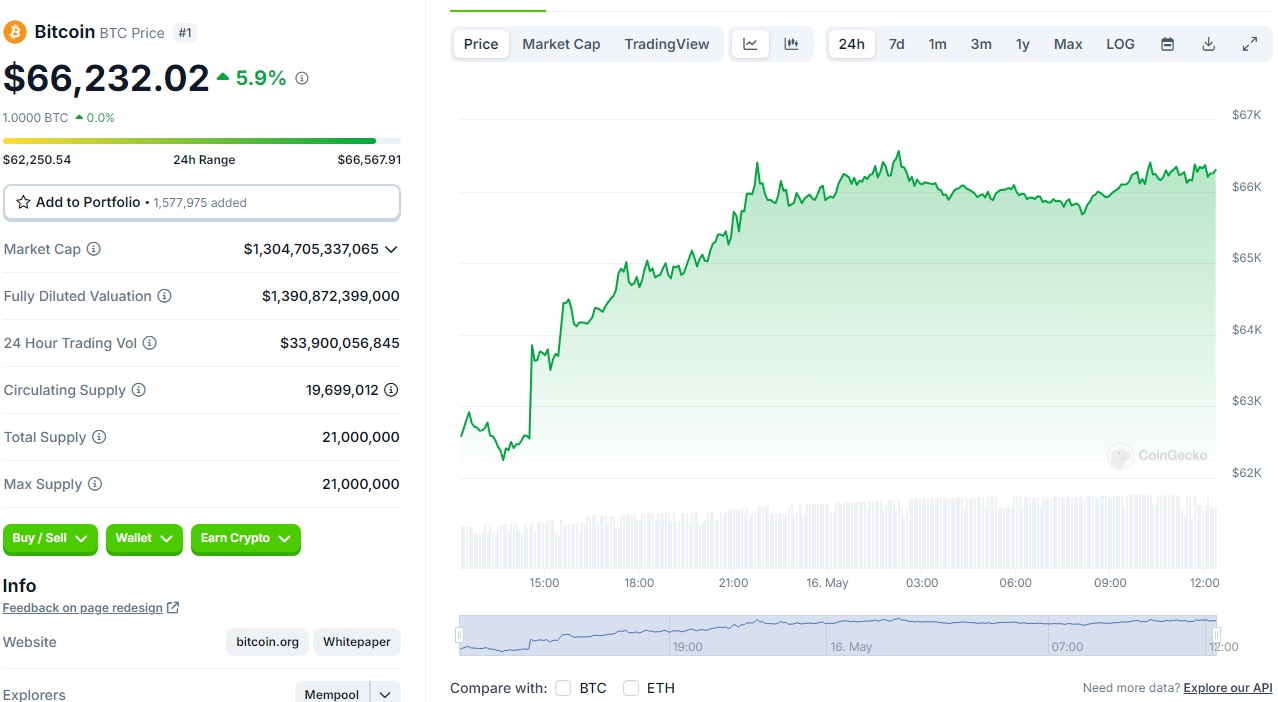The height and width of the screenshot is (702, 1278).
Task: Click the $66,567.91 range high value
Action: point(369,160)
